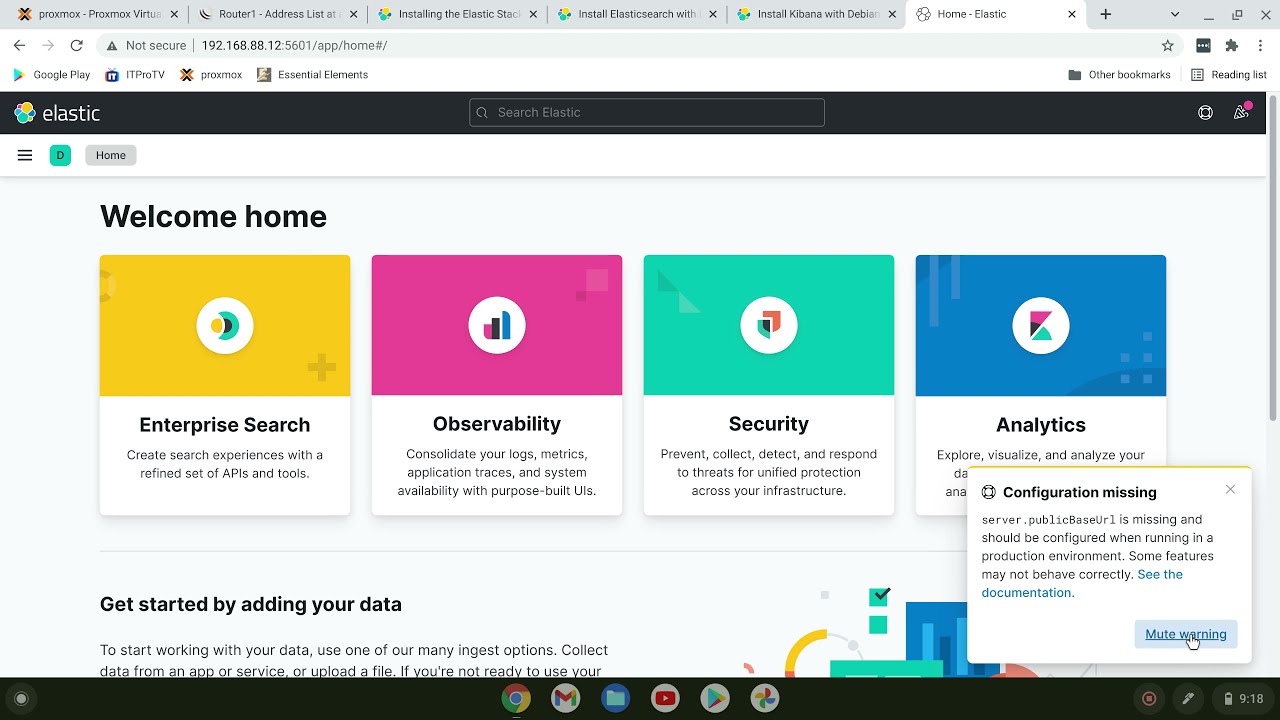This screenshot has height=720, width=1280.
Task: Open the Security card title
Action: click(x=769, y=424)
